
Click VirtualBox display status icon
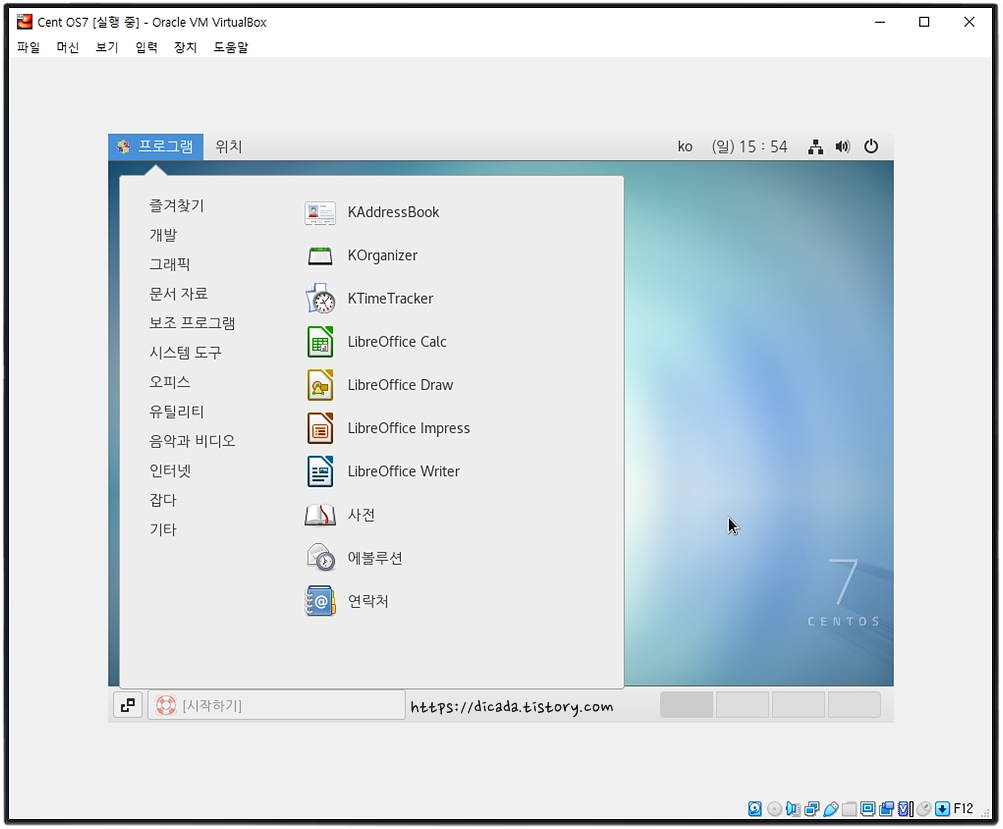coord(868,809)
